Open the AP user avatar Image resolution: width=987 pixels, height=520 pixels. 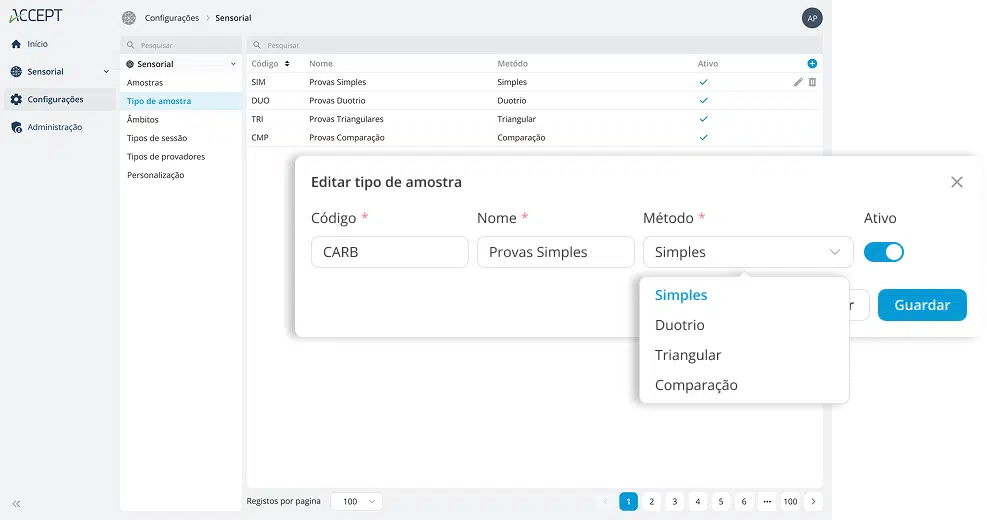812,18
